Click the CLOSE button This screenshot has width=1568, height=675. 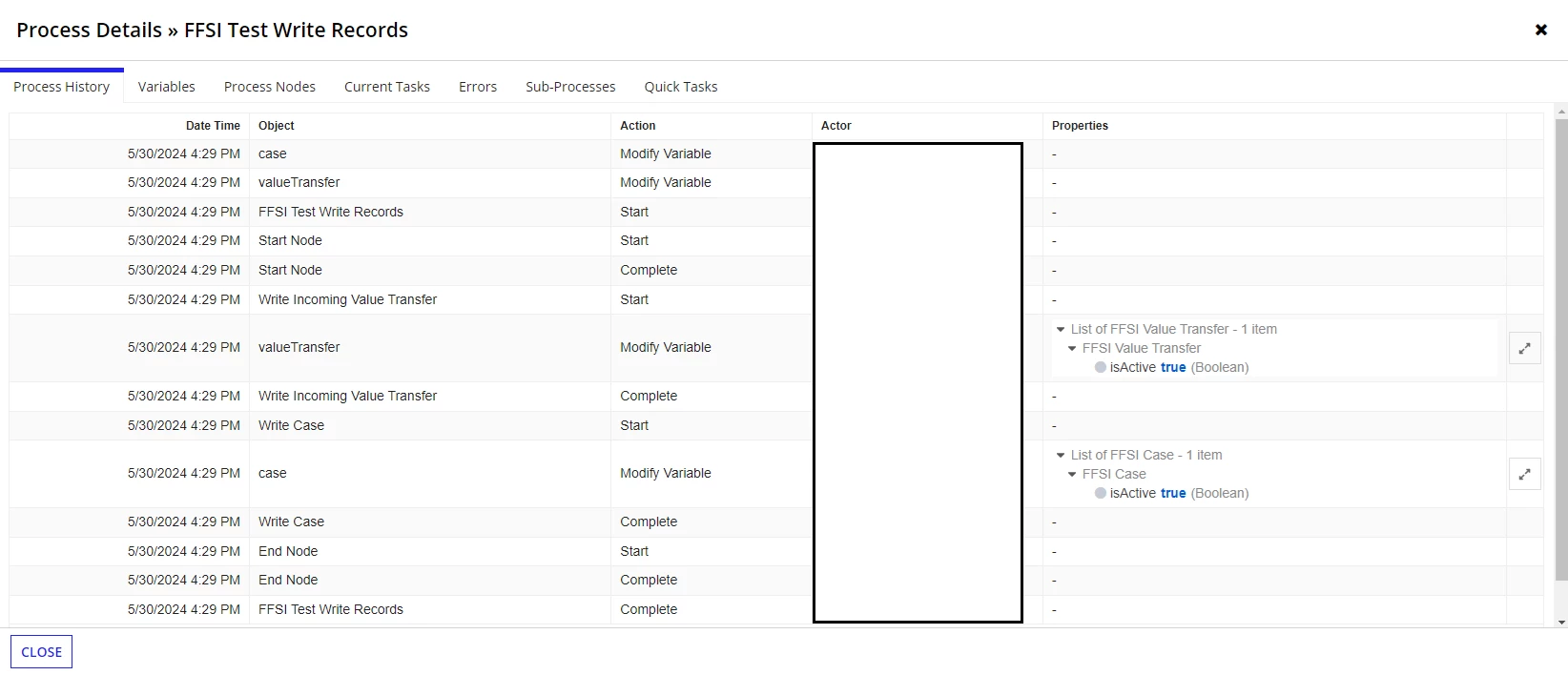pyautogui.click(x=42, y=652)
